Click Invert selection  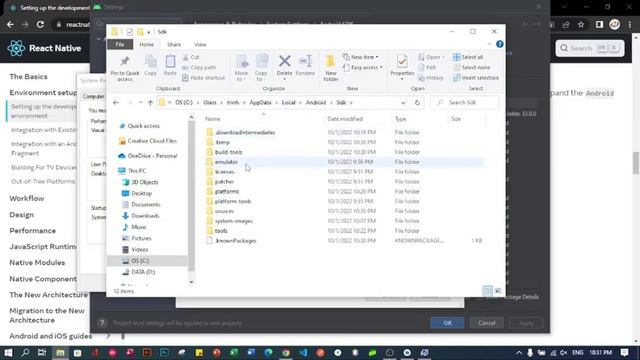[x=476, y=78]
